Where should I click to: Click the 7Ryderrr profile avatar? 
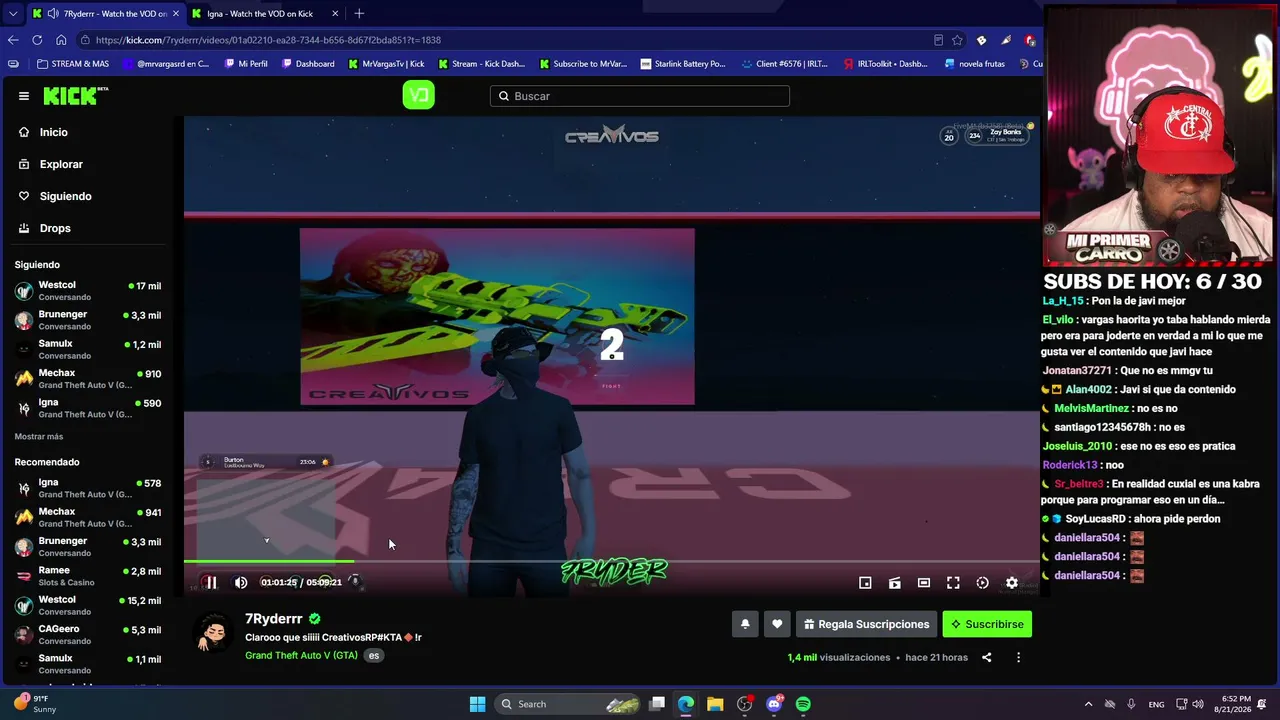pyautogui.click(x=213, y=632)
